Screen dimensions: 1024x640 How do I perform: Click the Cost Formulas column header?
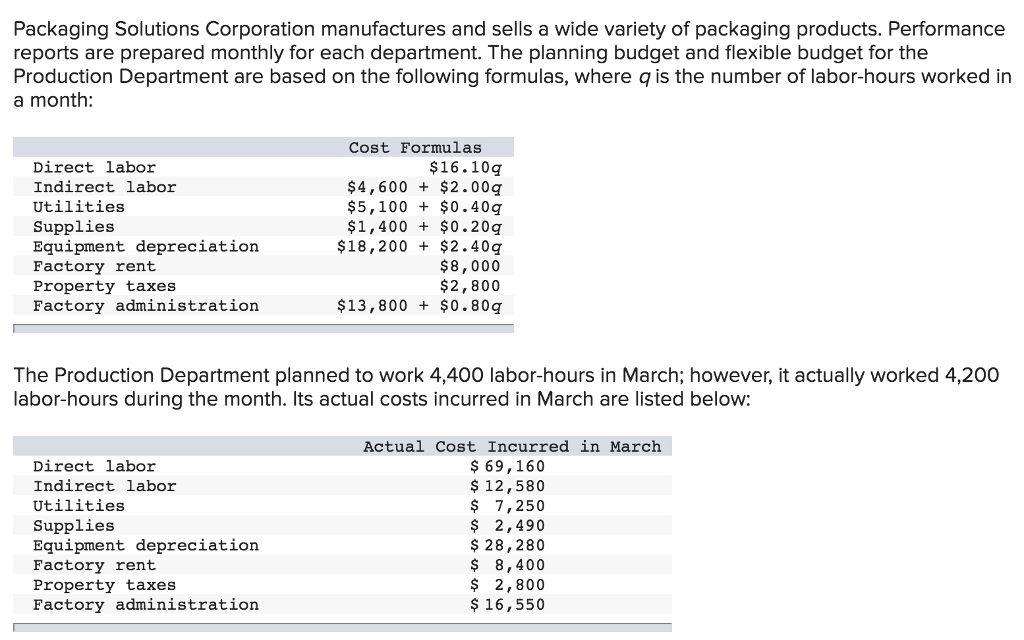pyautogui.click(x=415, y=148)
